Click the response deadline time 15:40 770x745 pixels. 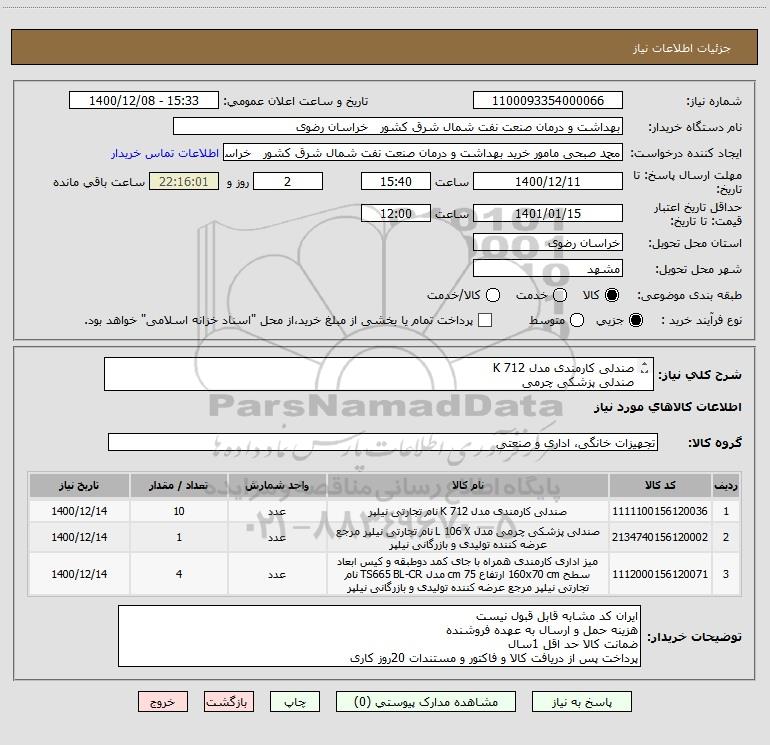pos(396,182)
